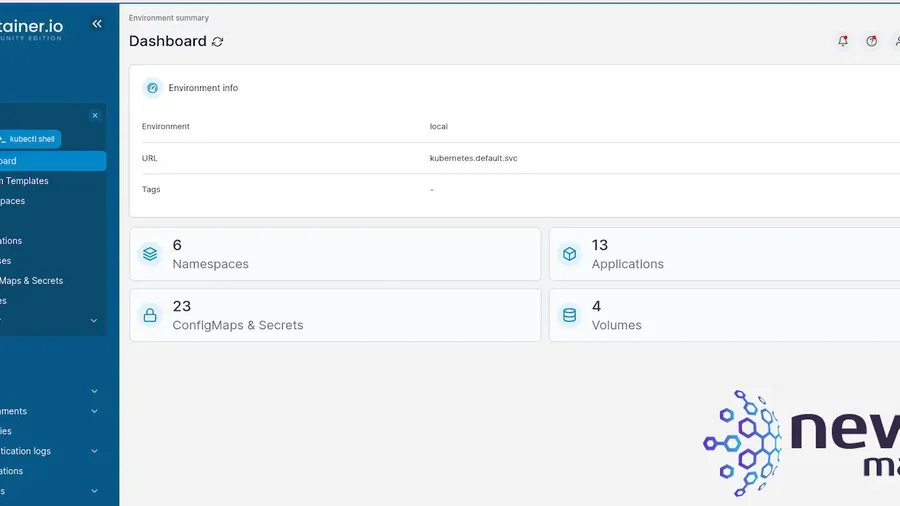
Task: Click the ConfigMaps & Secrets lock icon
Action: tap(150, 315)
